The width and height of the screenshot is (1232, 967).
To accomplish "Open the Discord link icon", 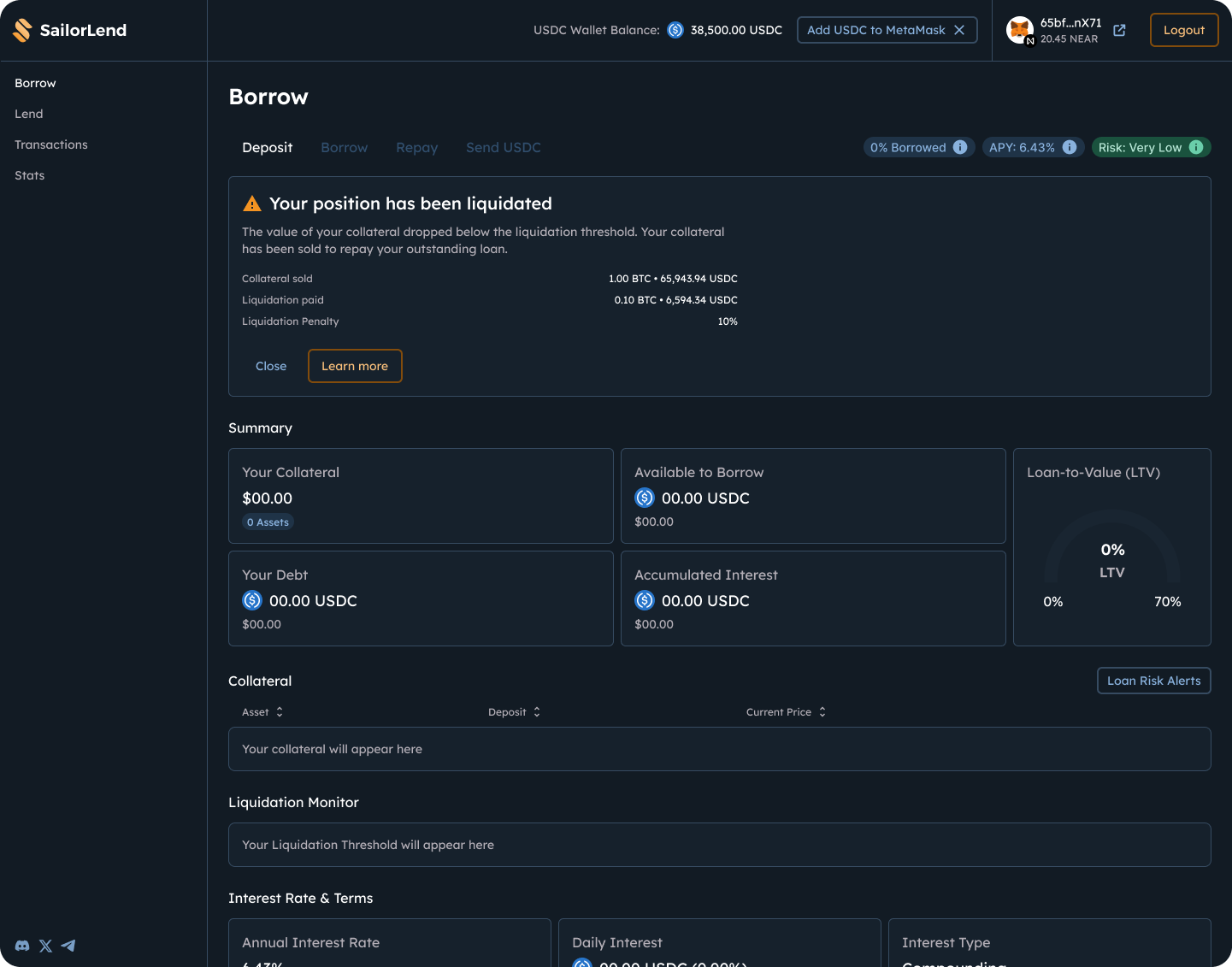I will click(22, 946).
